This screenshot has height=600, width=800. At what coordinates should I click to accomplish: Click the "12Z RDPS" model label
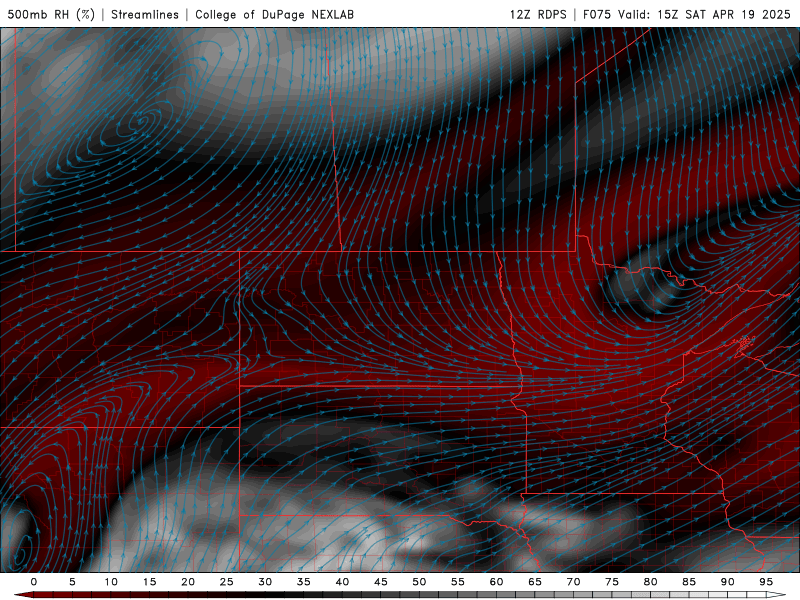pyautogui.click(x=538, y=14)
